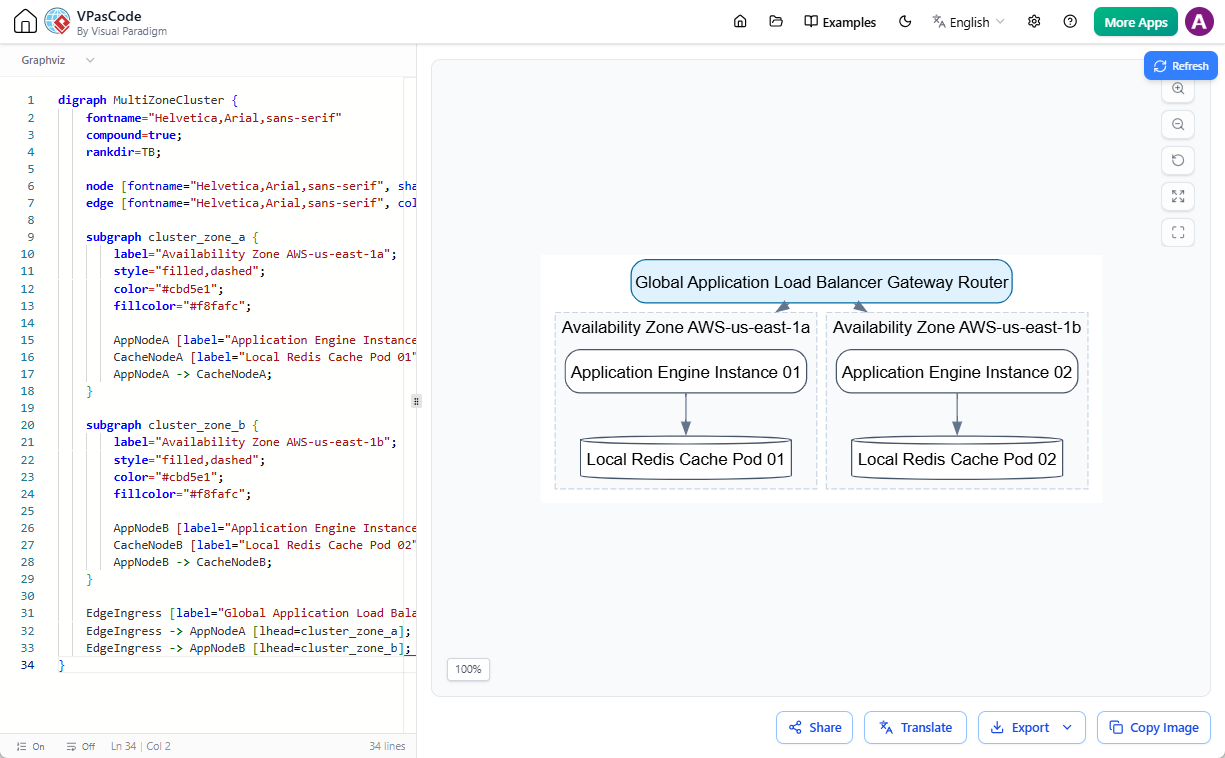Expand the Export options arrow
This screenshot has width=1225, height=758.
pyautogui.click(x=1068, y=728)
